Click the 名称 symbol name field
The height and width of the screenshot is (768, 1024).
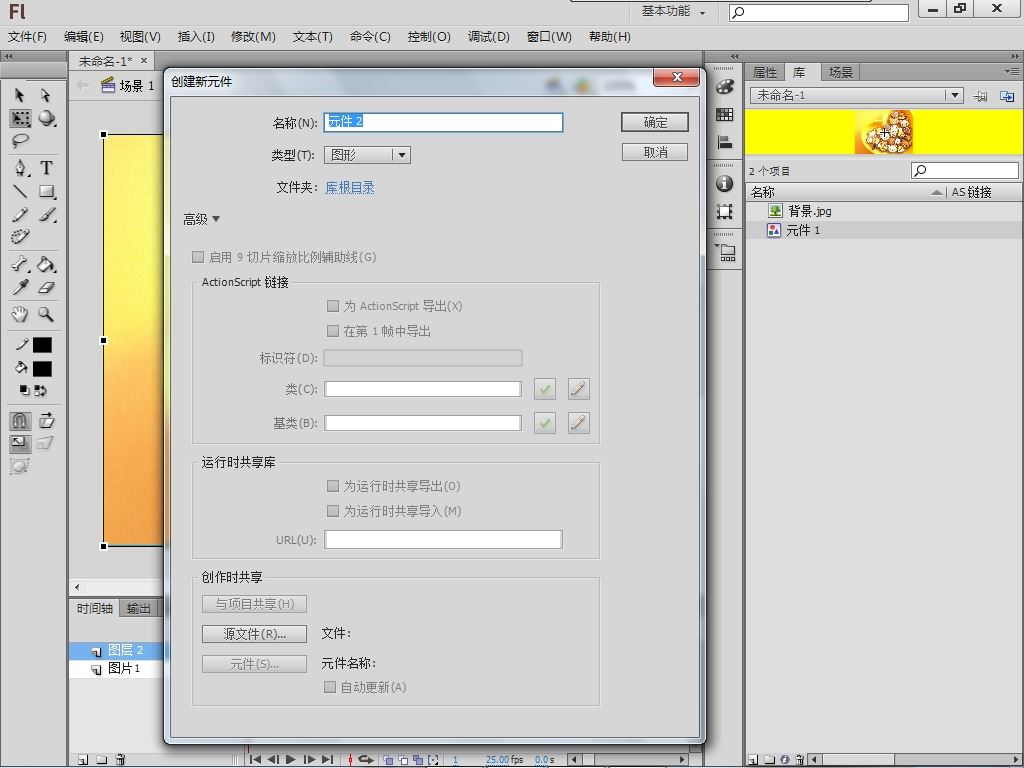tap(443, 122)
